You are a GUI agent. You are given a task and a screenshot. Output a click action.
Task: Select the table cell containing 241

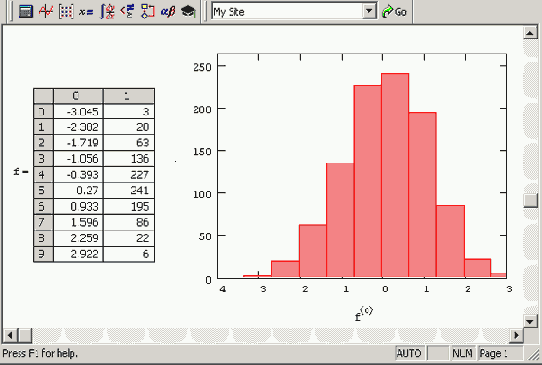[129, 190]
